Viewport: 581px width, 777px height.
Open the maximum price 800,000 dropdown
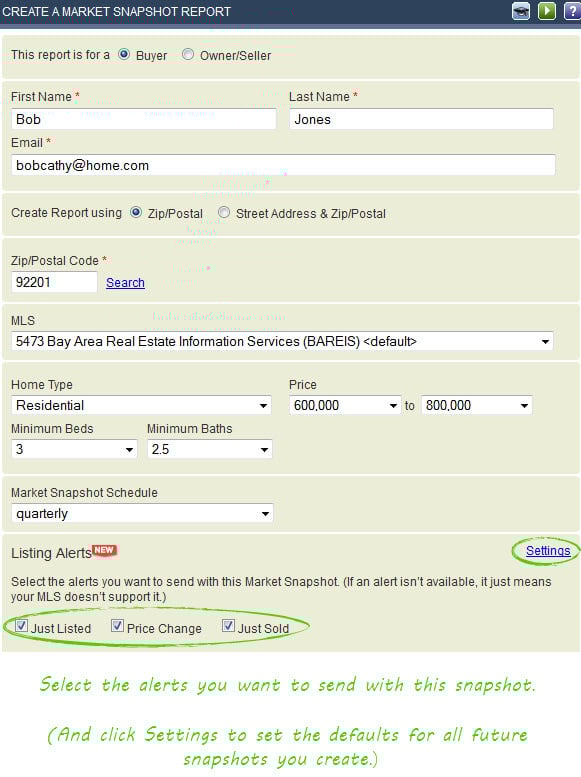477,405
